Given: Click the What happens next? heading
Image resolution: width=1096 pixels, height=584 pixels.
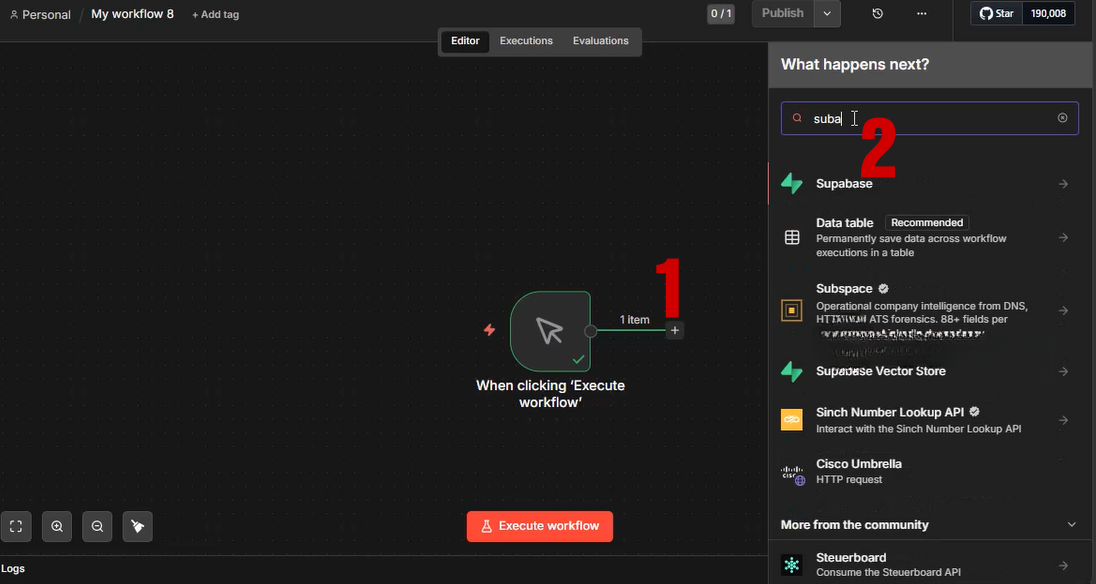Looking at the screenshot, I should coord(854,64).
